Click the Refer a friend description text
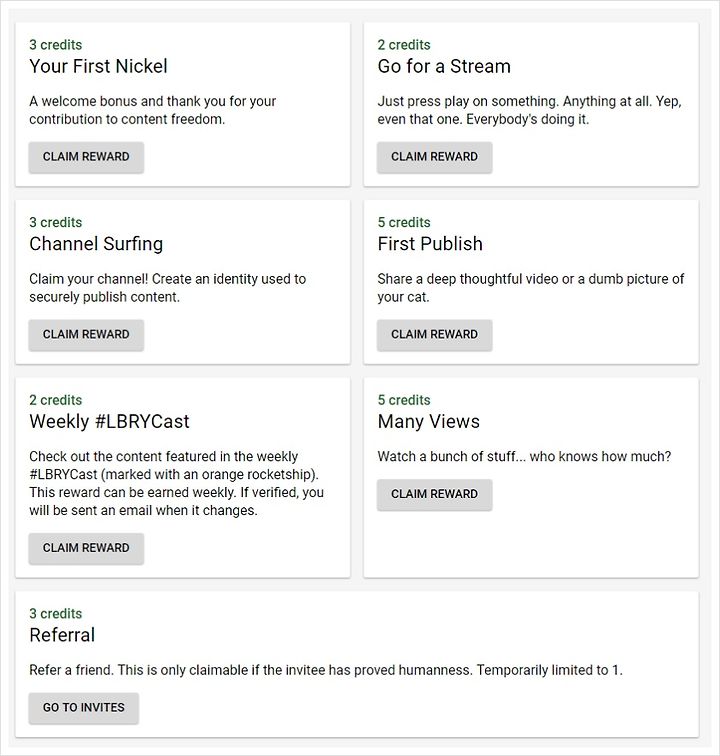Image resolution: width=720 pixels, height=756 pixels. pyautogui.click(x=326, y=670)
